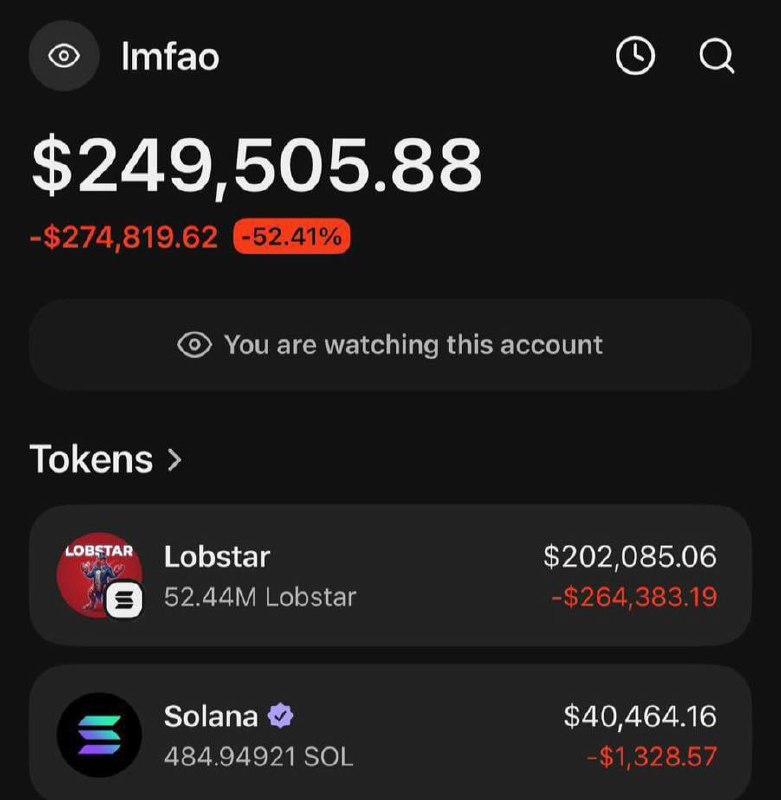Open the recent activity clock icon
The image size is (781, 800).
click(635, 56)
